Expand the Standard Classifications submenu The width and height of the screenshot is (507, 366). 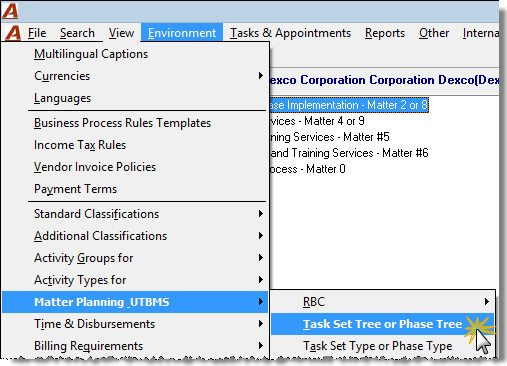[x=135, y=214]
